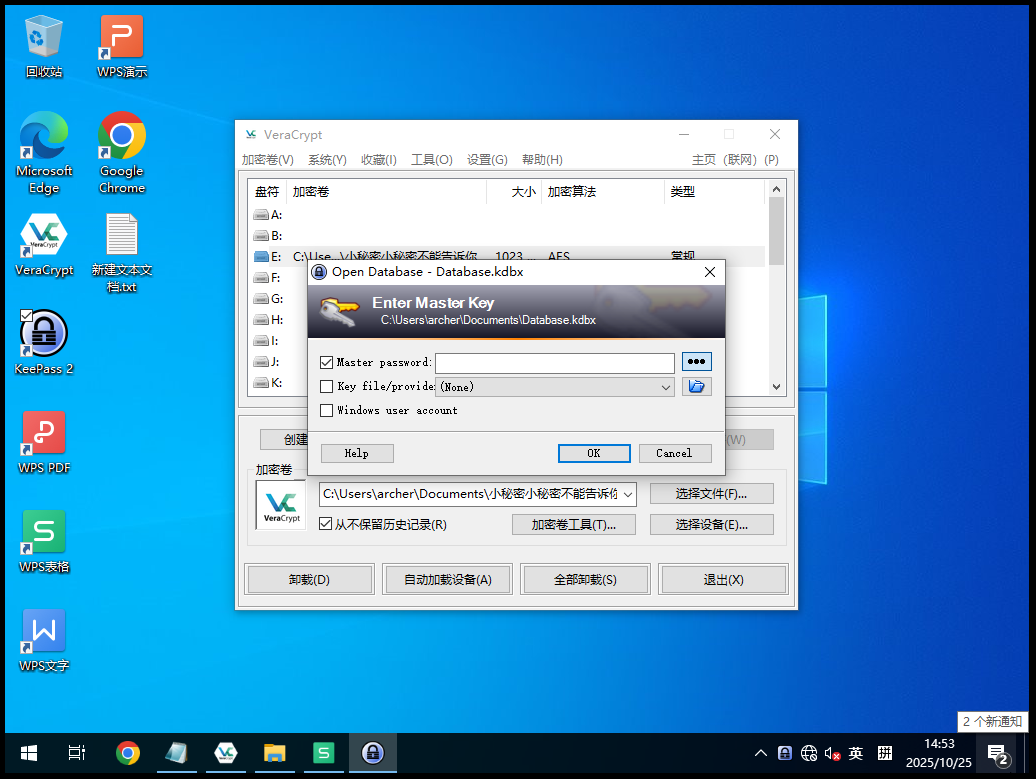Click the 退出(X) button

pos(723,579)
